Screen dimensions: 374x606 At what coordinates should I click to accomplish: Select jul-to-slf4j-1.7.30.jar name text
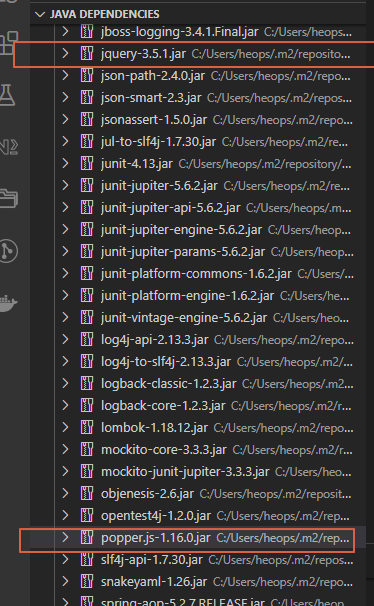tap(158, 142)
